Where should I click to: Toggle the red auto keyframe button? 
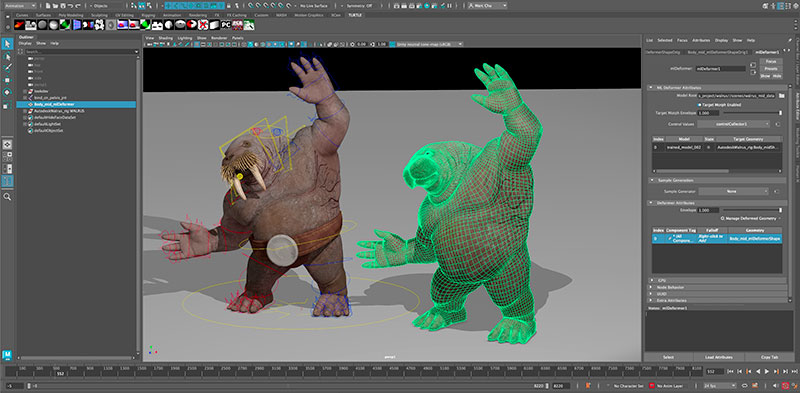coord(786,385)
